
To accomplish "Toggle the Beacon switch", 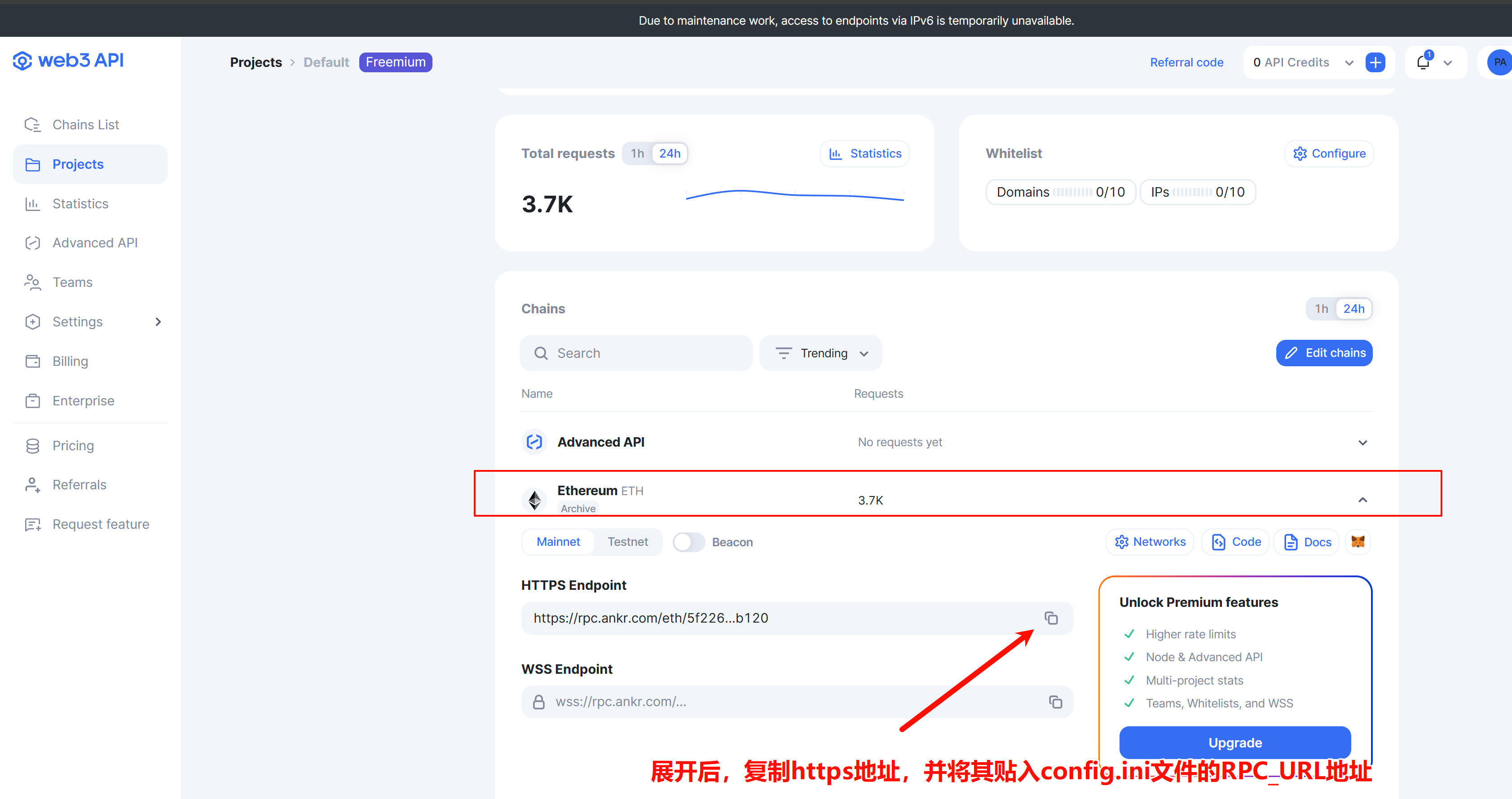I will point(688,542).
